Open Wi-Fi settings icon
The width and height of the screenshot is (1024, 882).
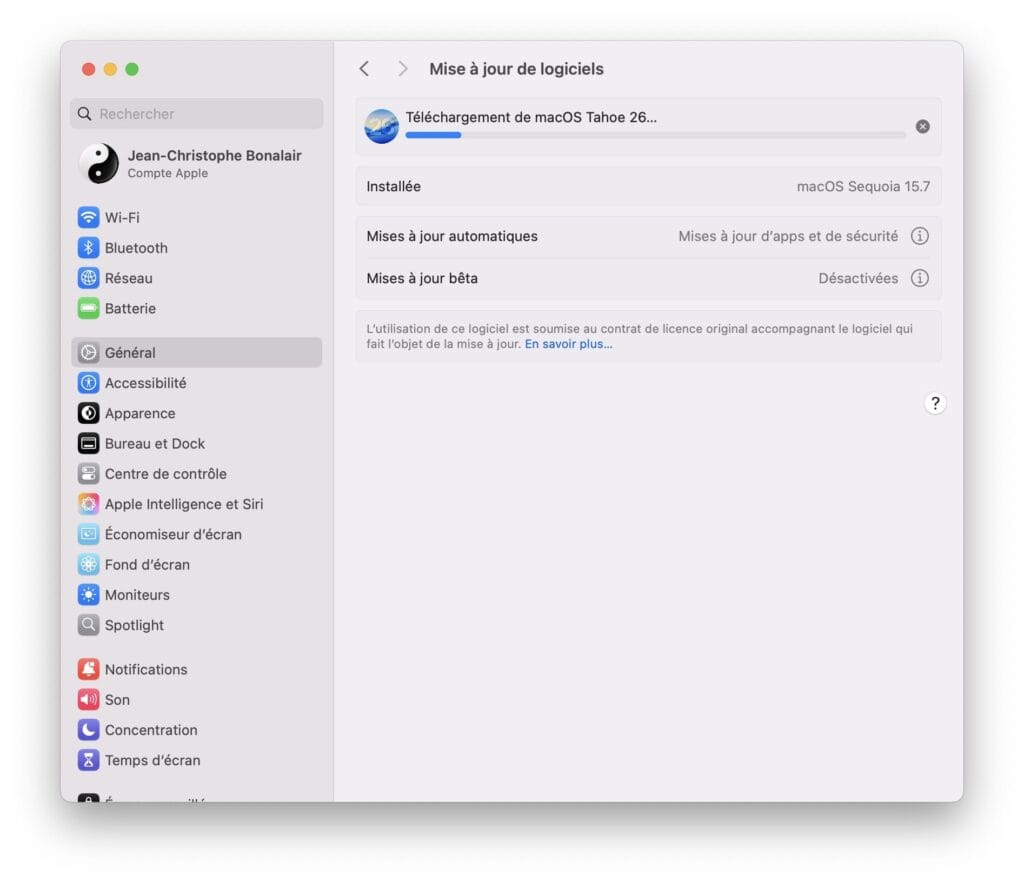88,217
